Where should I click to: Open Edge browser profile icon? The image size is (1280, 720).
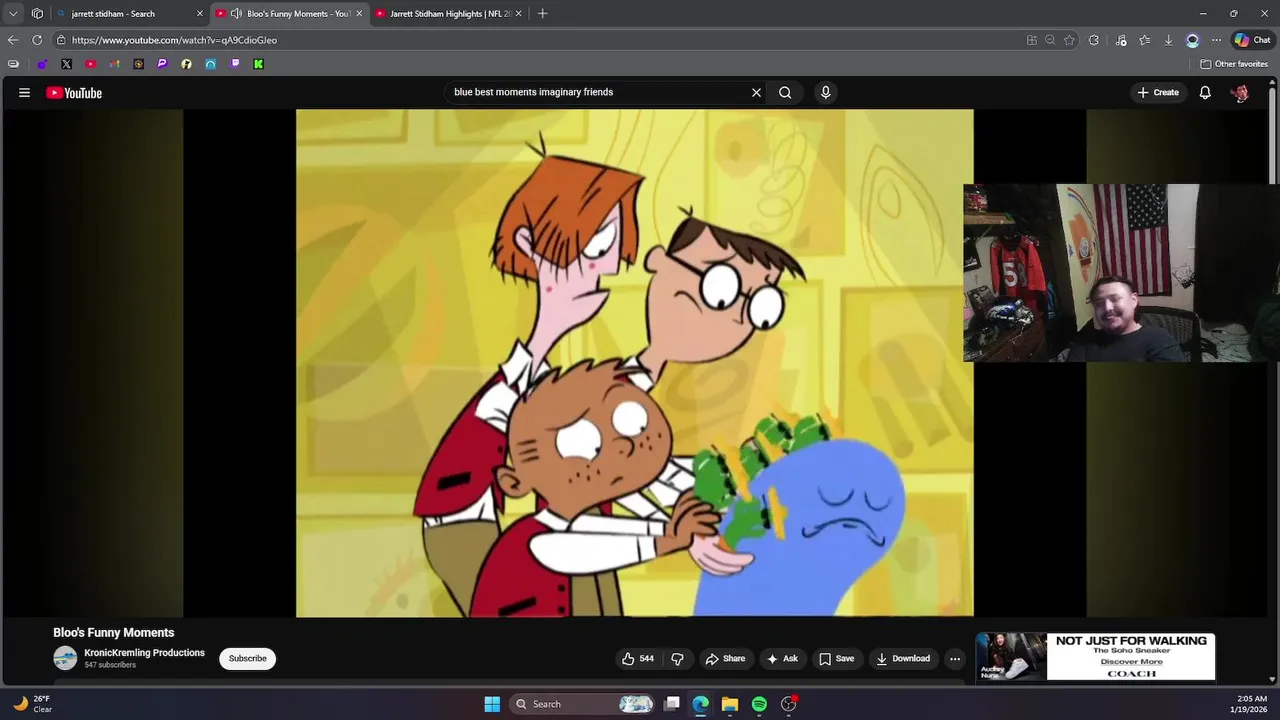(1192, 40)
